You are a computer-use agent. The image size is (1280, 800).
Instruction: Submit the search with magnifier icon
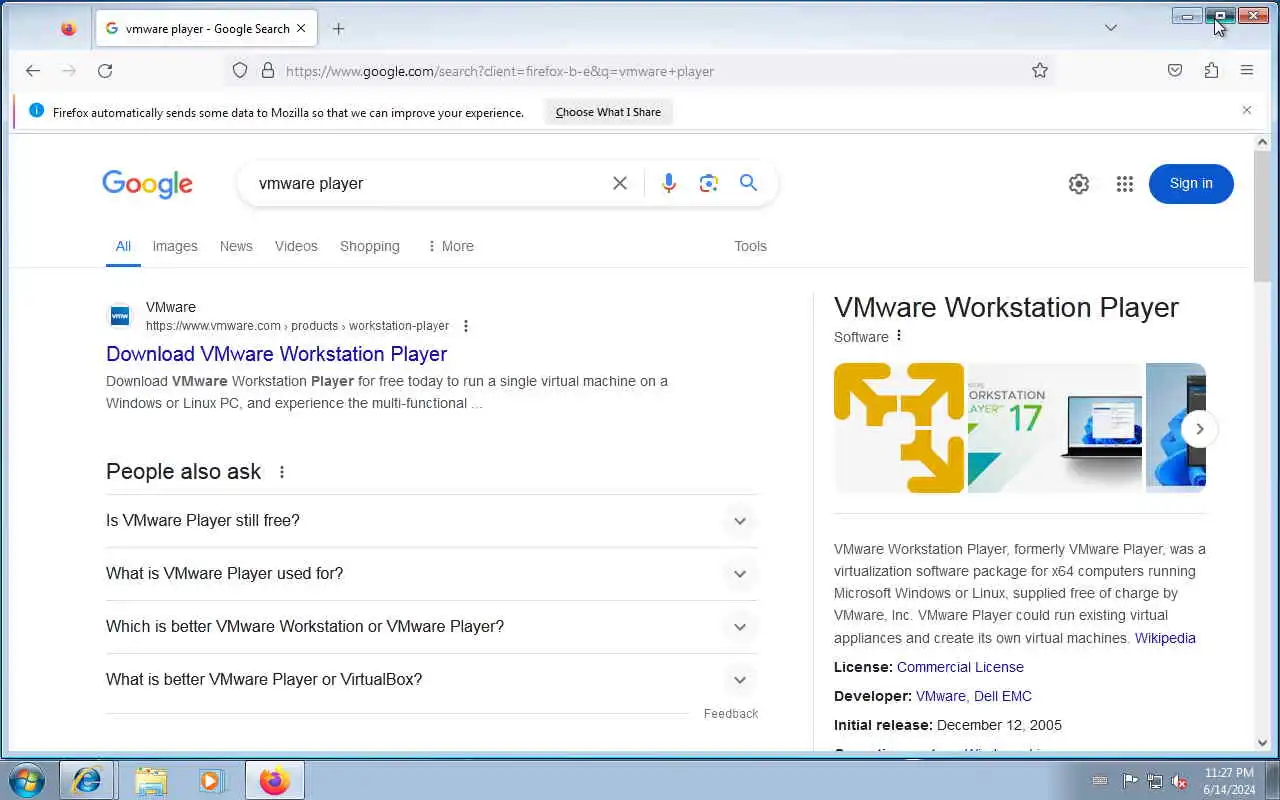pos(748,183)
